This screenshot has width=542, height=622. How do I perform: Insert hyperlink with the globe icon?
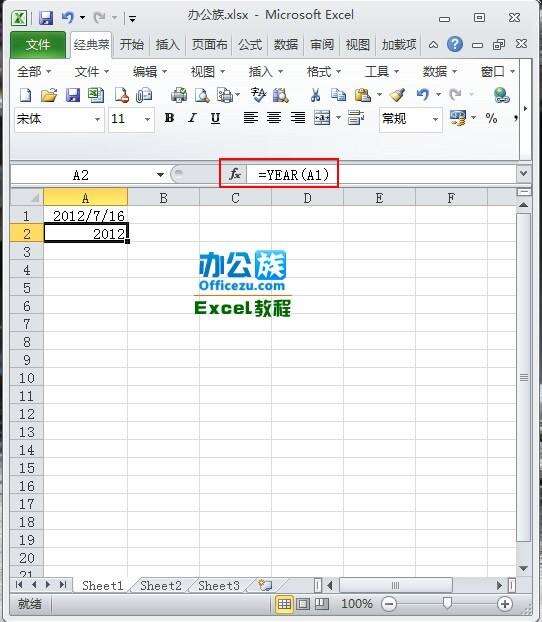(x=502, y=95)
